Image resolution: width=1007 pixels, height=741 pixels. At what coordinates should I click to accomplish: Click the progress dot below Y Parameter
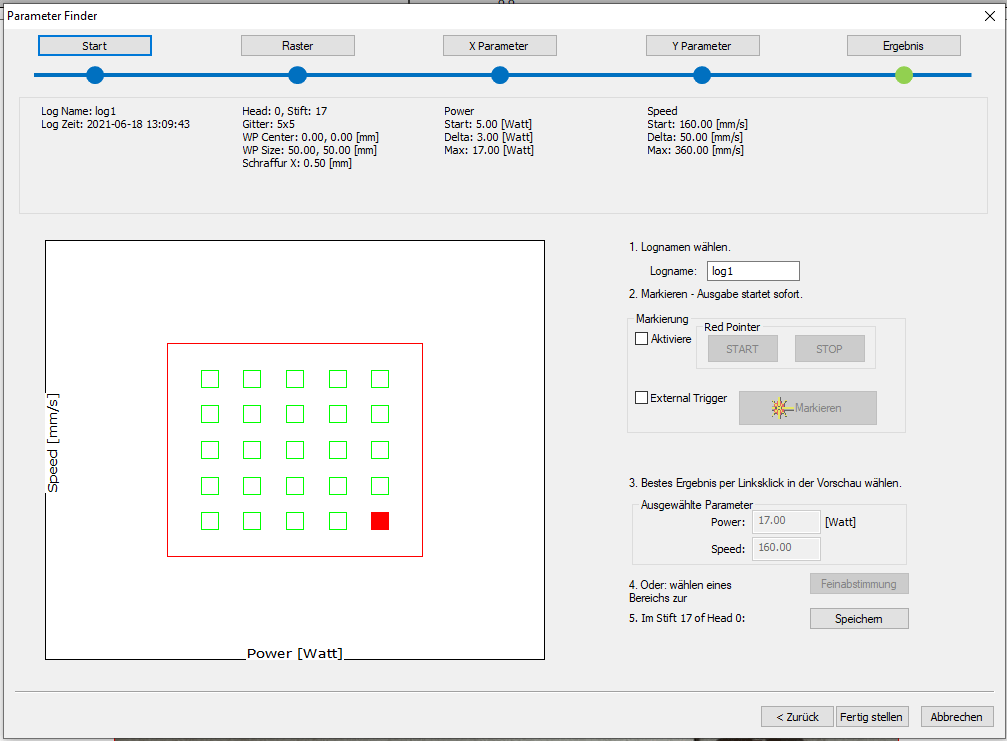tap(702, 75)
